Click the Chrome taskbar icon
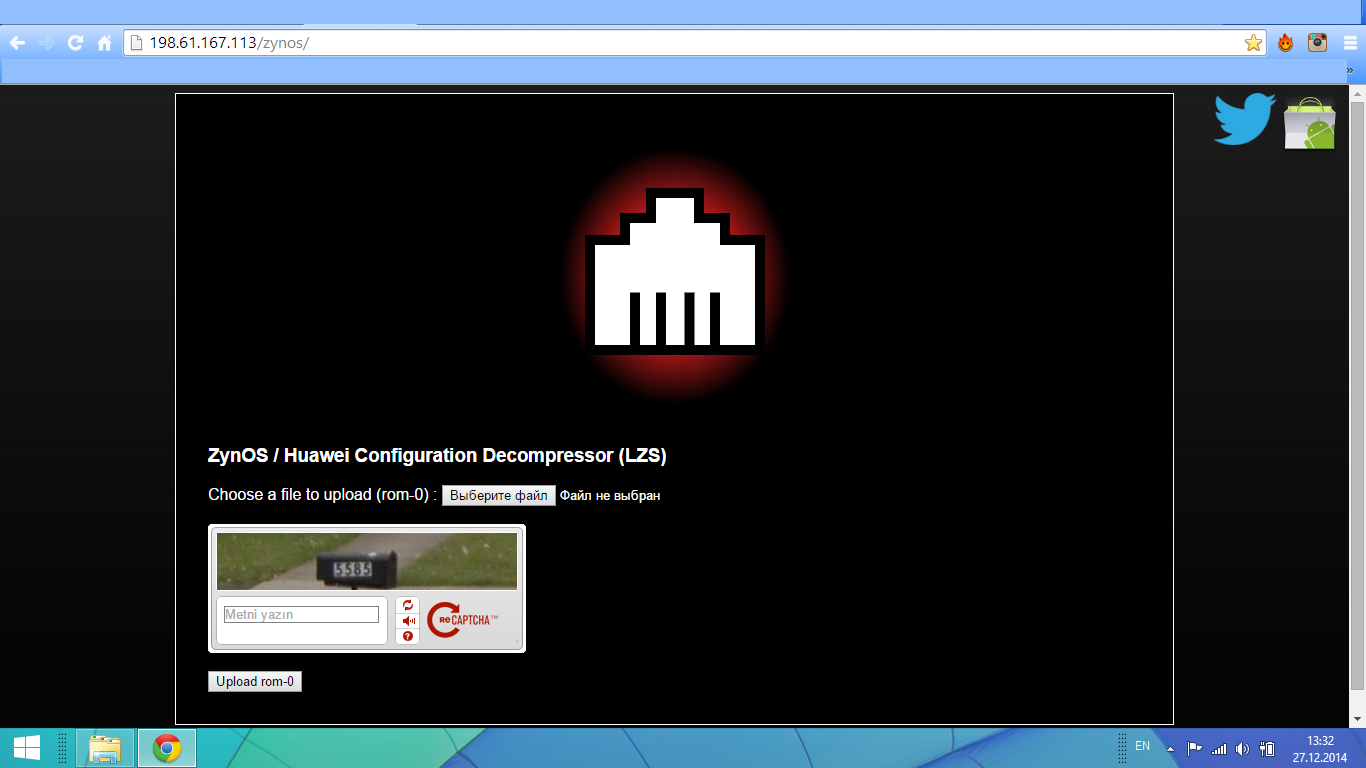The height and width of the screenshot is (768, 1366). [x=167, y=748]
